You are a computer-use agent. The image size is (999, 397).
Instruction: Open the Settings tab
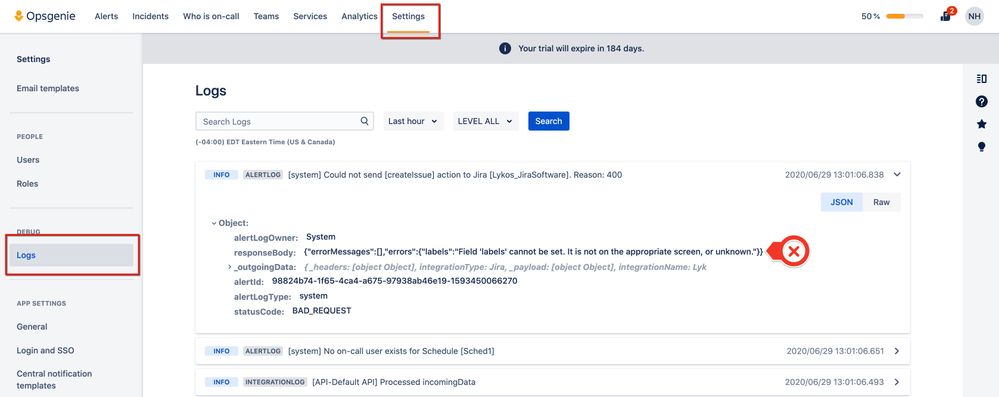(408, 17)
